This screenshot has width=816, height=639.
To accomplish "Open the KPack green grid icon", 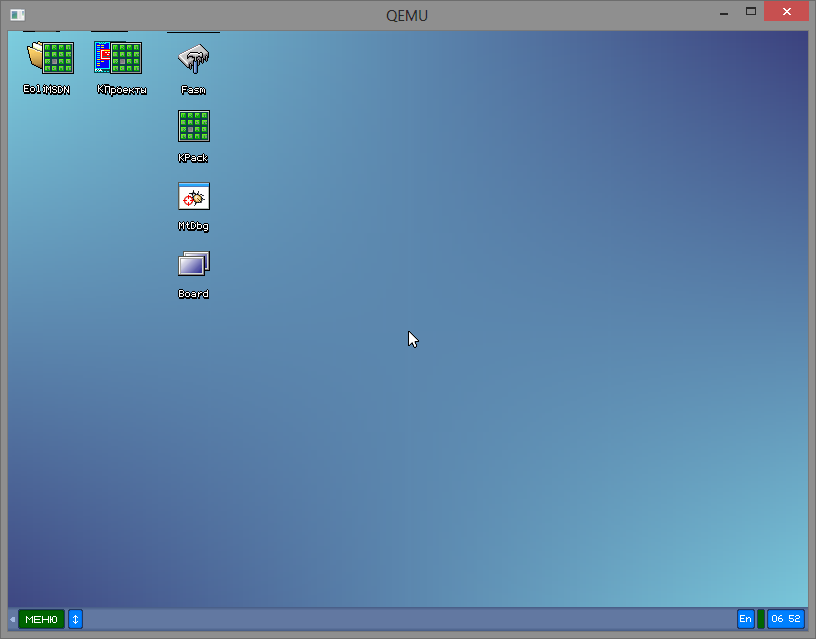I will pos(193,126).
